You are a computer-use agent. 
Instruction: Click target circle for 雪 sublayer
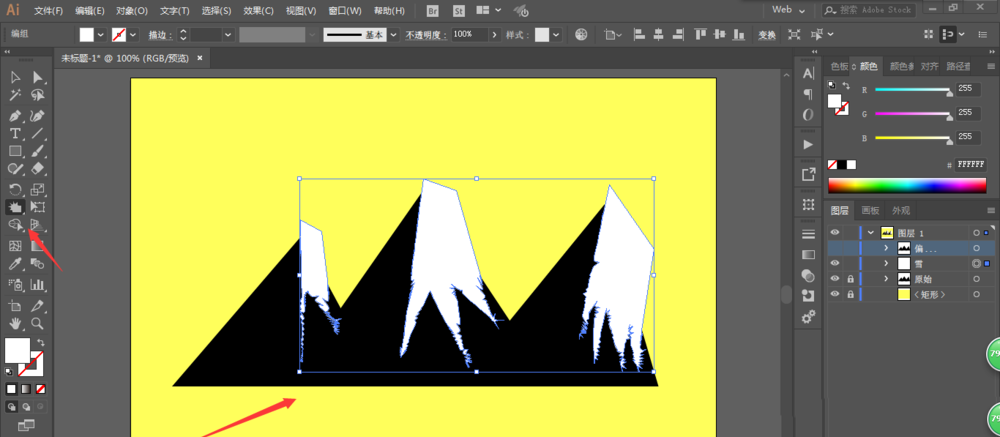tap(976, 263)
